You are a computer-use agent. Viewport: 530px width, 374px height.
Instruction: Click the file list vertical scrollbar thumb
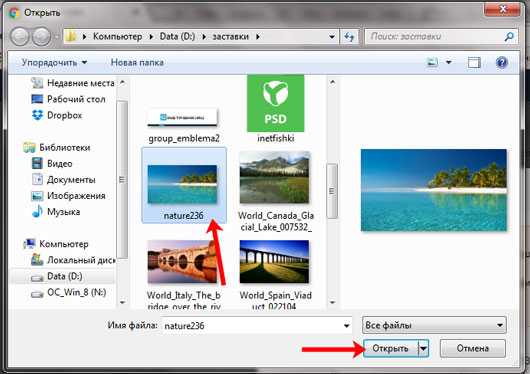332,191
